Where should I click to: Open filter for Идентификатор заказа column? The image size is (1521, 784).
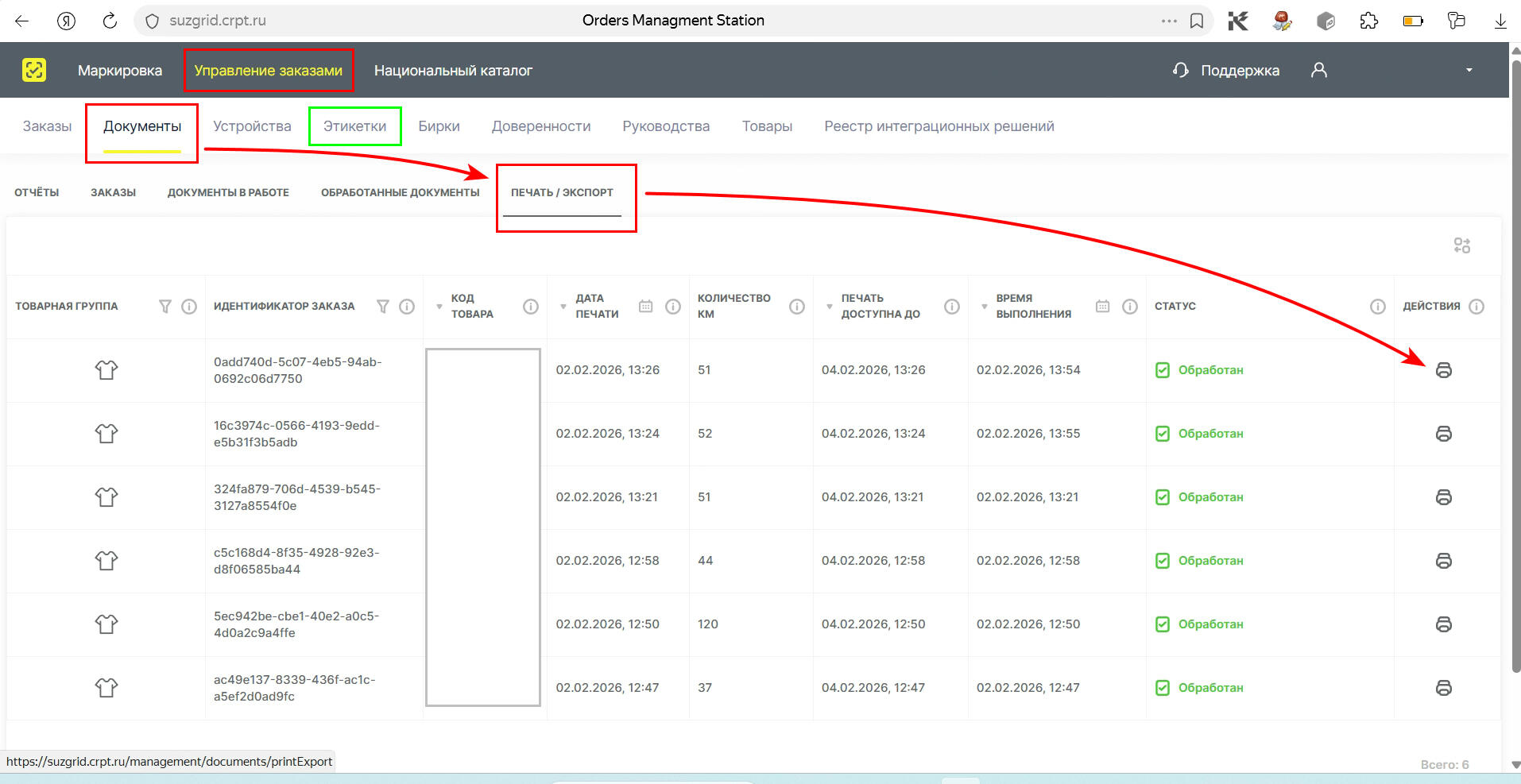tap(383, 307)
